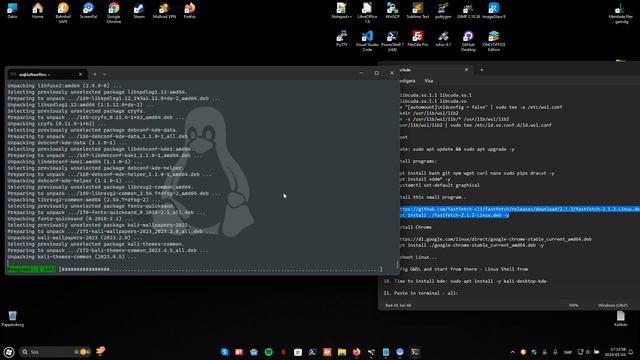Click the taskbar search box
Image resolution: width=640 pixels, height=360 pixels.
point(55,352)
